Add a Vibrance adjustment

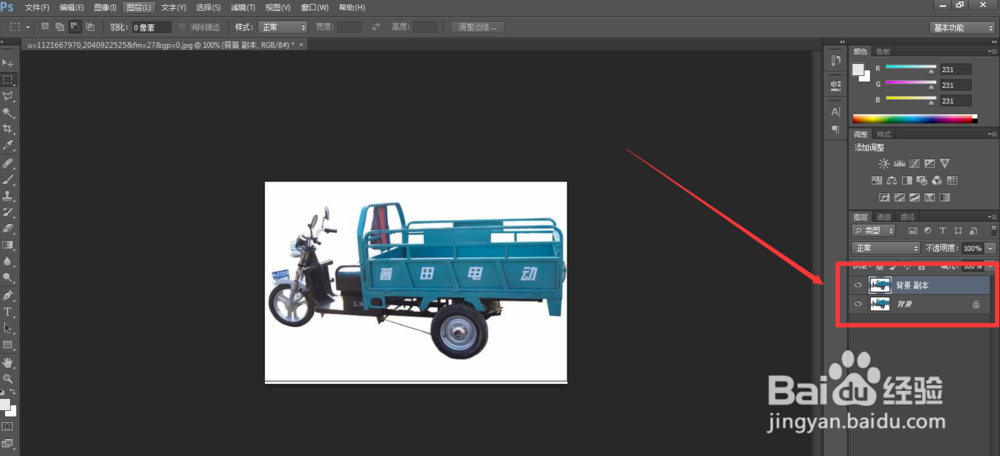(945, 163)
